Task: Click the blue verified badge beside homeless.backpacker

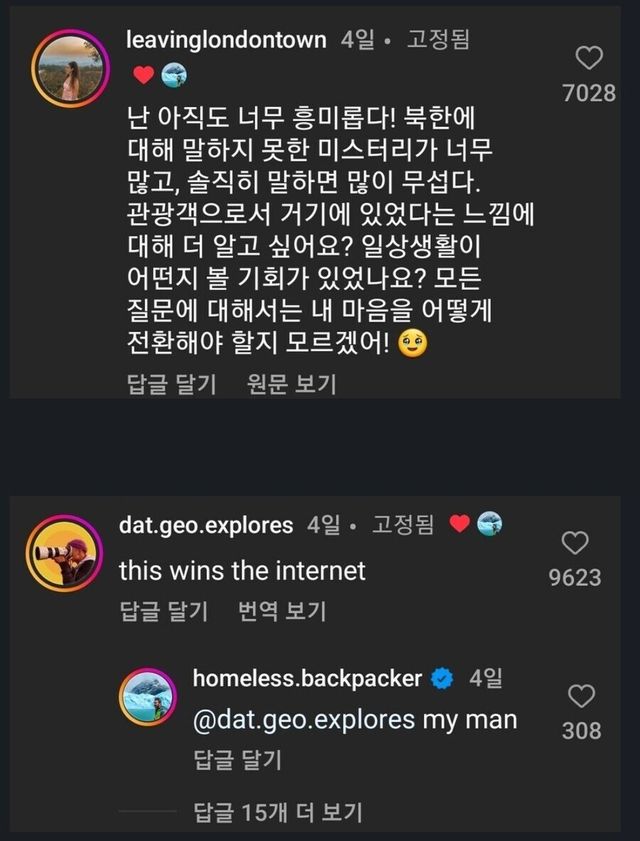Action: click(442, 679)
